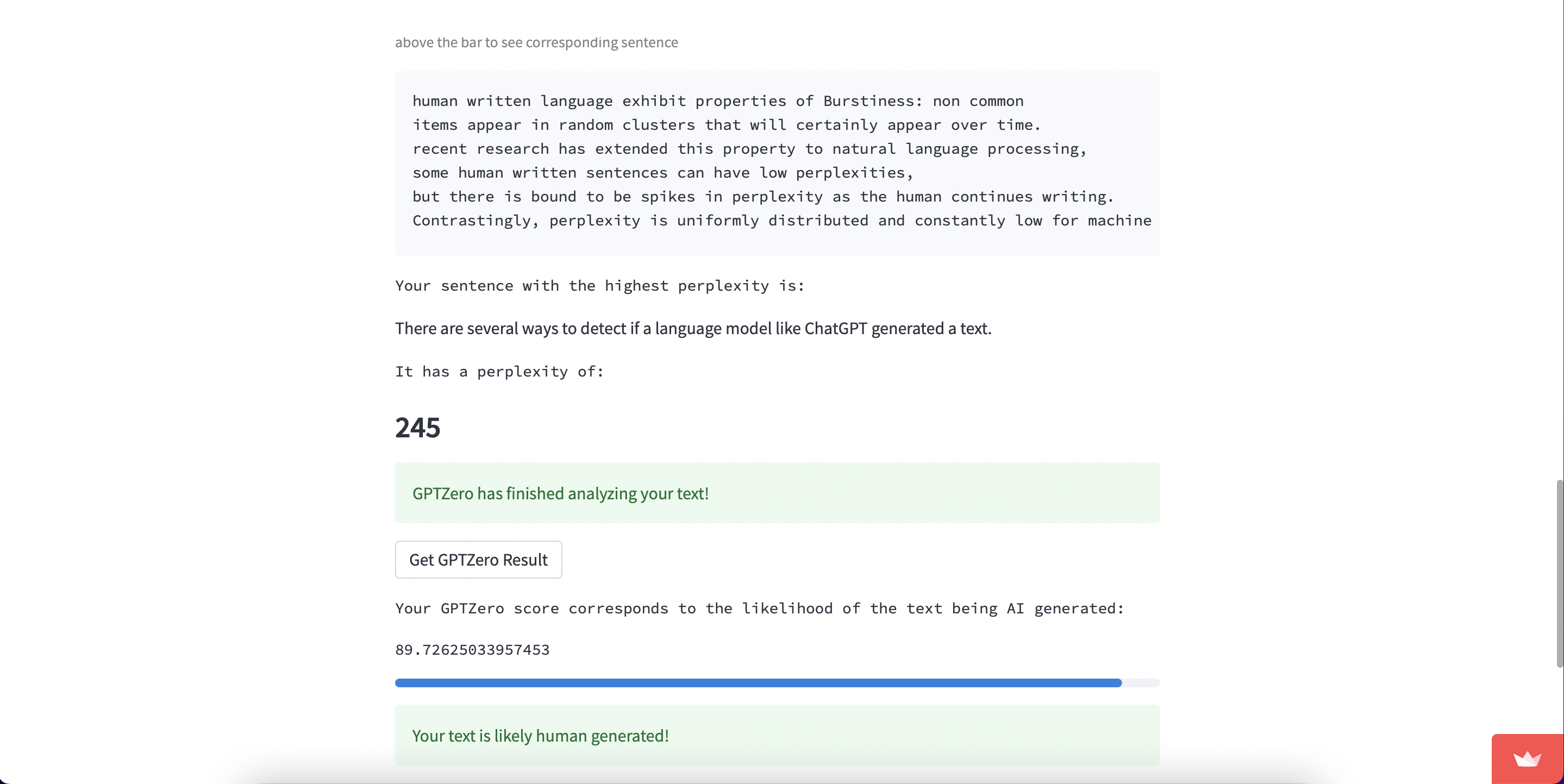The image size is (1564, 784).
Task: Click the word ChatGPT in the sentence
Action: click(x=836, y=328)
